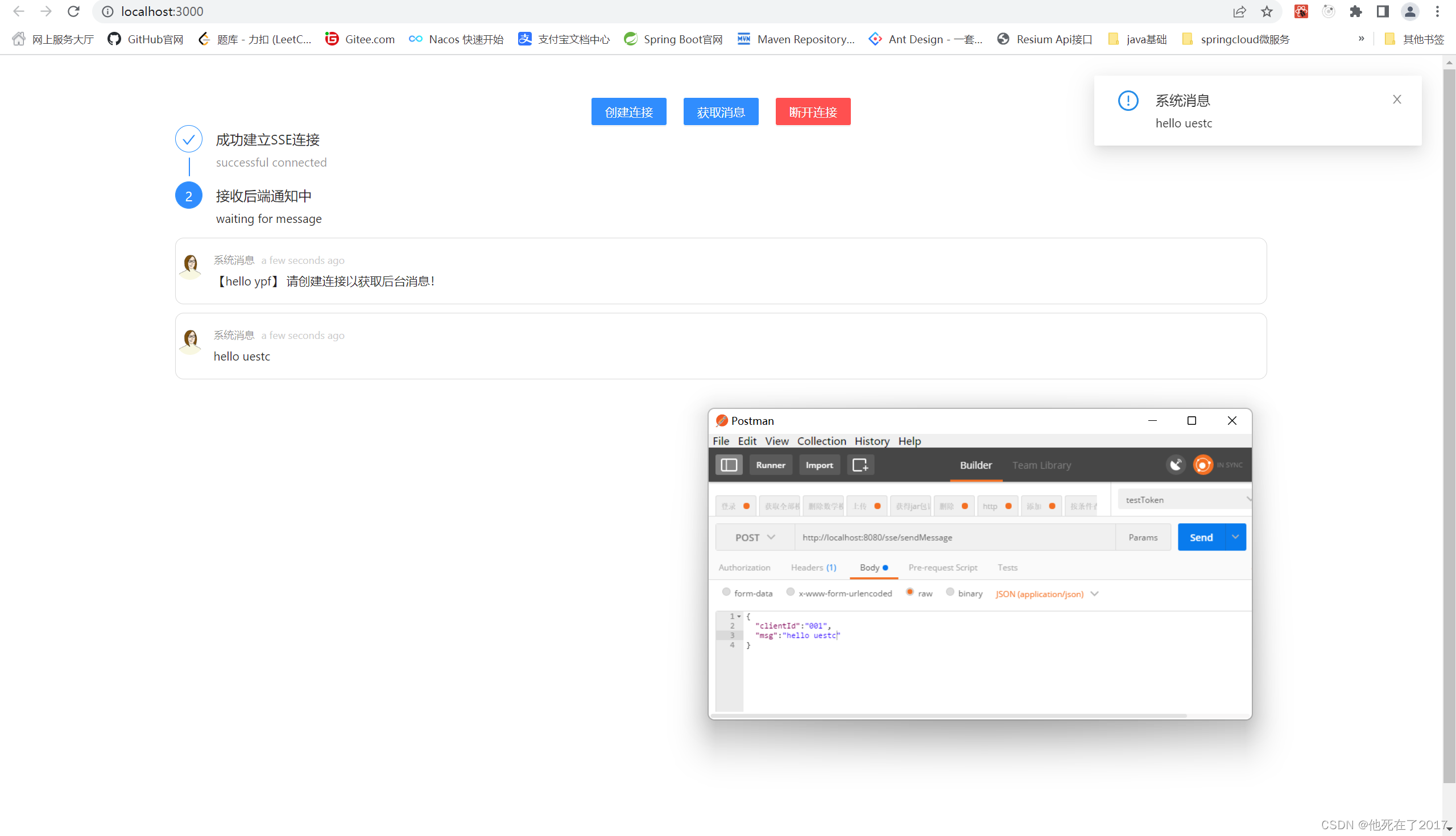Click the interceptor satellite icon in Postman
The width and height of the screenshot is (1456, 836).
1175,465
